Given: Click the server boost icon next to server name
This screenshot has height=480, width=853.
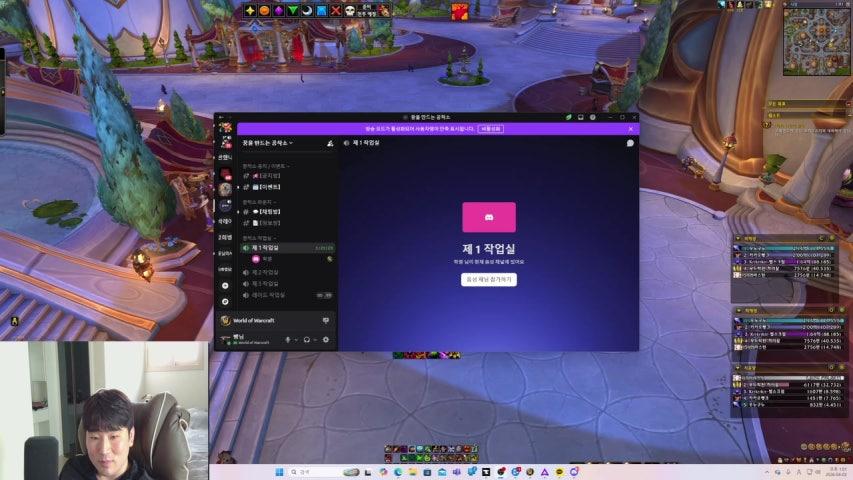Looking at the screenshot, I should [x=330, y=143].
